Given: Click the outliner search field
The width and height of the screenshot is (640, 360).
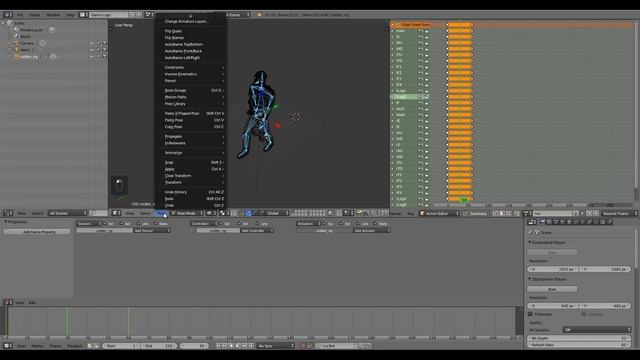Looking at the screenshot, I should [98, 213].
